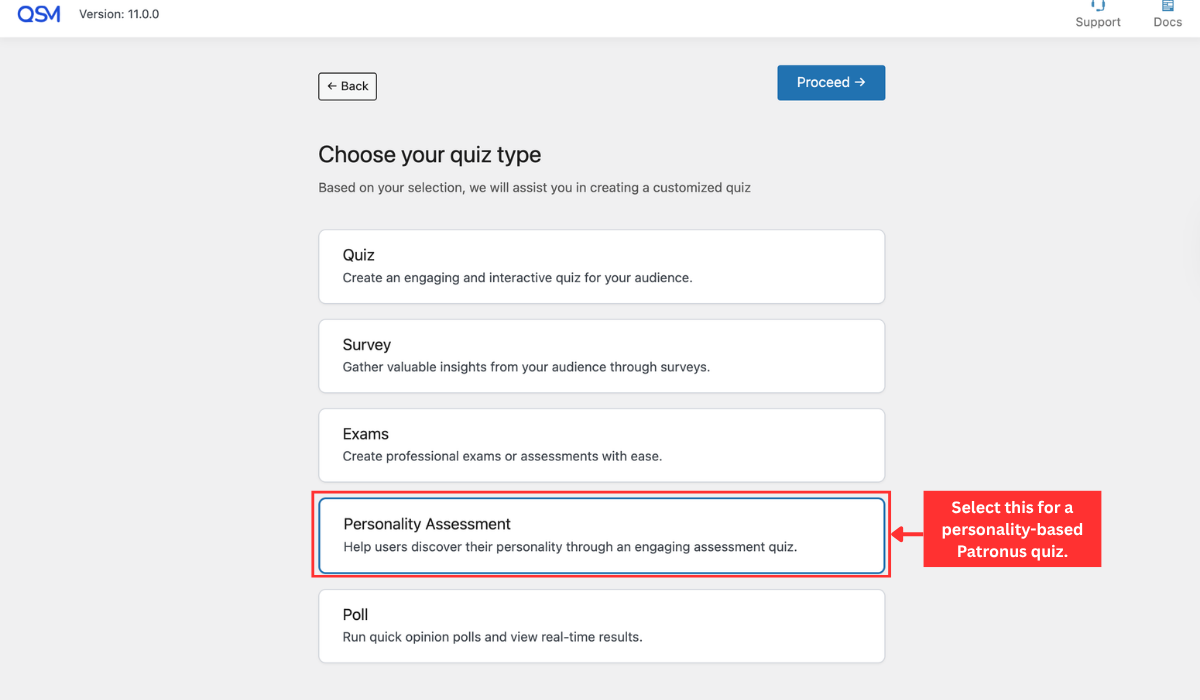Select the Poll card

pyautogui.click(x=601, y=625)
